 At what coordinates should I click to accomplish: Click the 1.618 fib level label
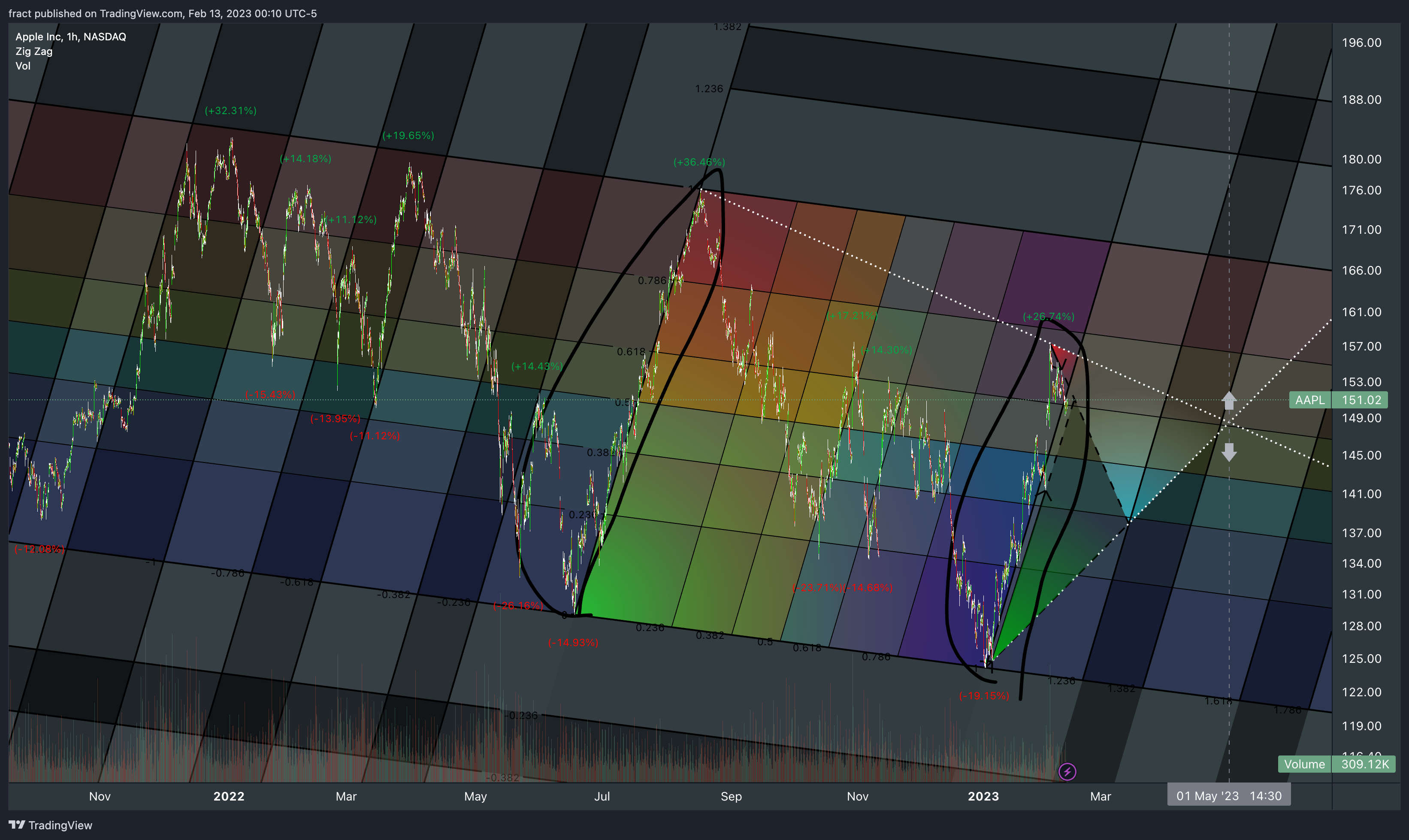tap(1218, 701)
